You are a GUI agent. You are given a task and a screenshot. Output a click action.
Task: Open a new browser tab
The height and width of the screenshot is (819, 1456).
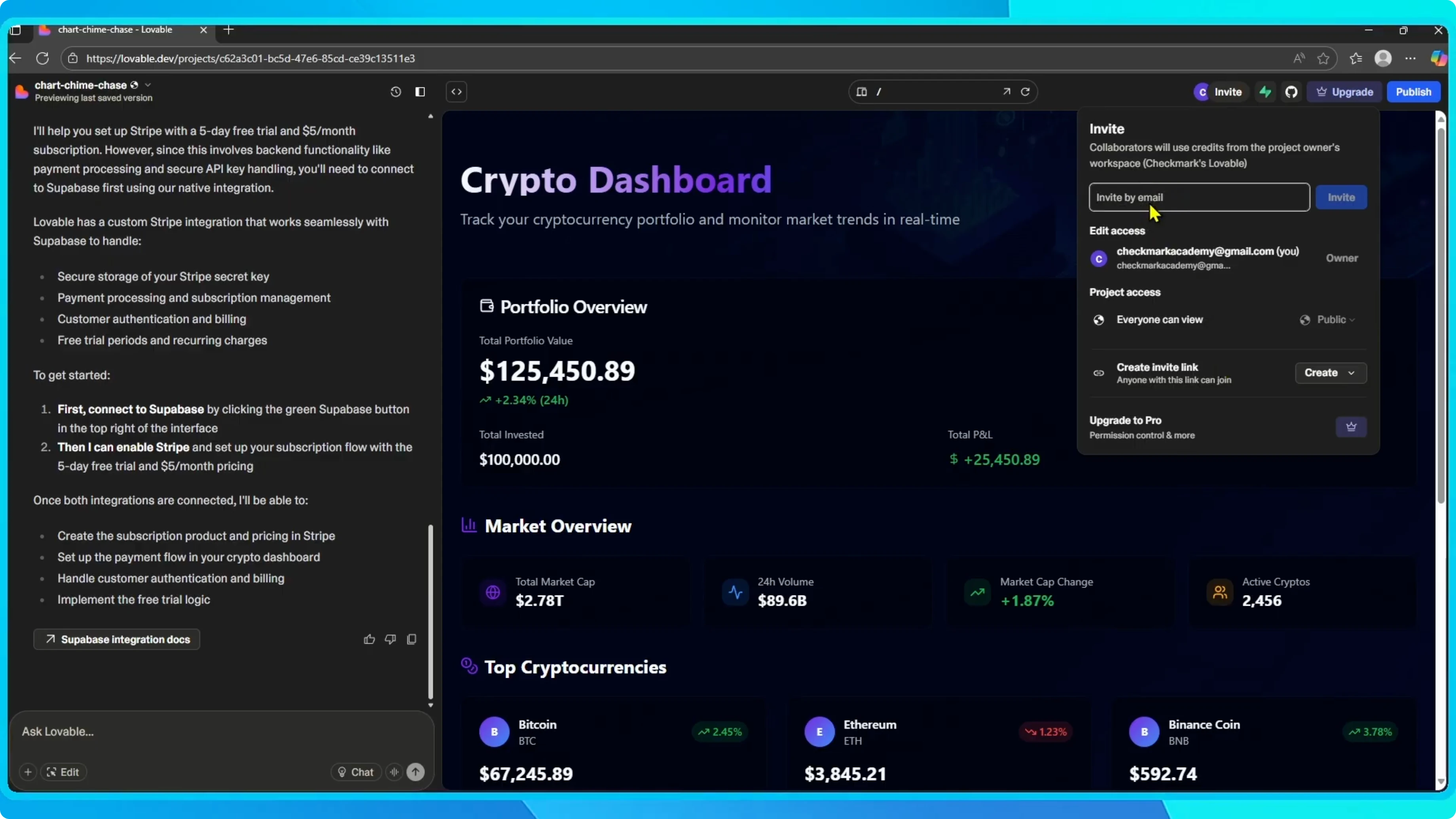coord(228,30)
